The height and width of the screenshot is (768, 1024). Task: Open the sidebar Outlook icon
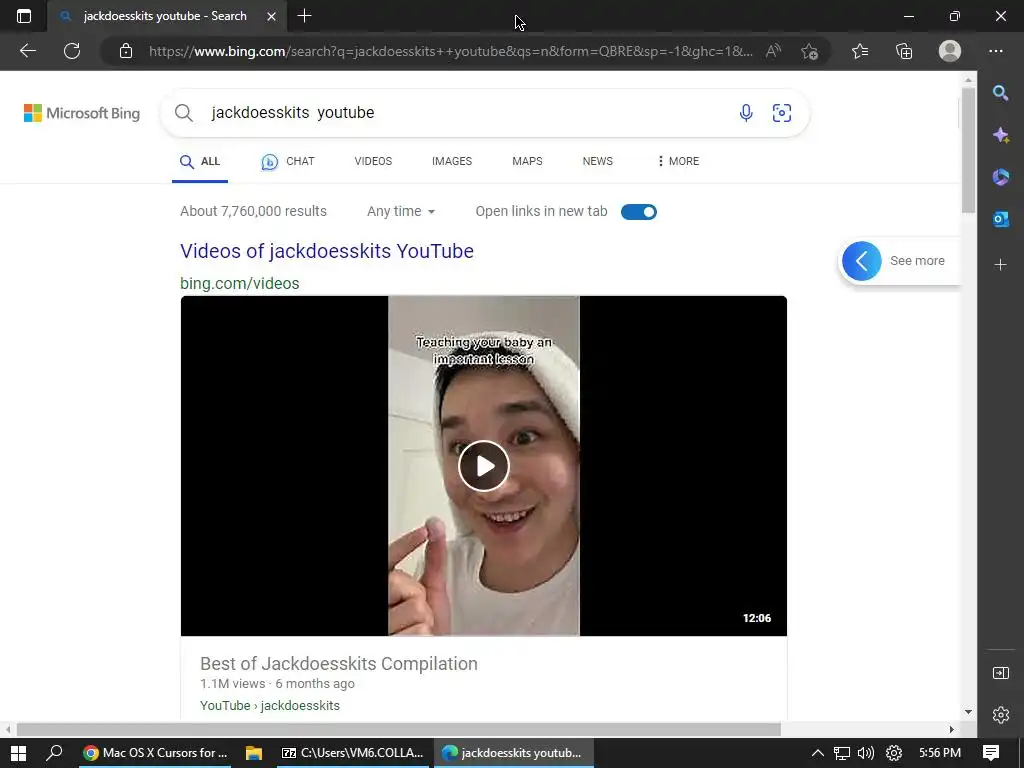(1000, 219)
